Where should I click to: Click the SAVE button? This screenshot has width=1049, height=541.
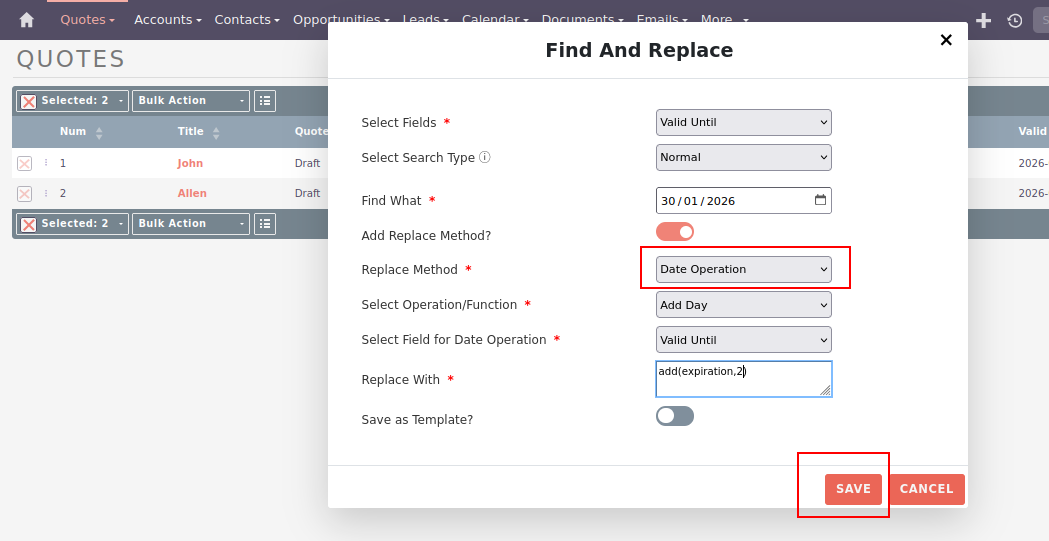(853, 489)
